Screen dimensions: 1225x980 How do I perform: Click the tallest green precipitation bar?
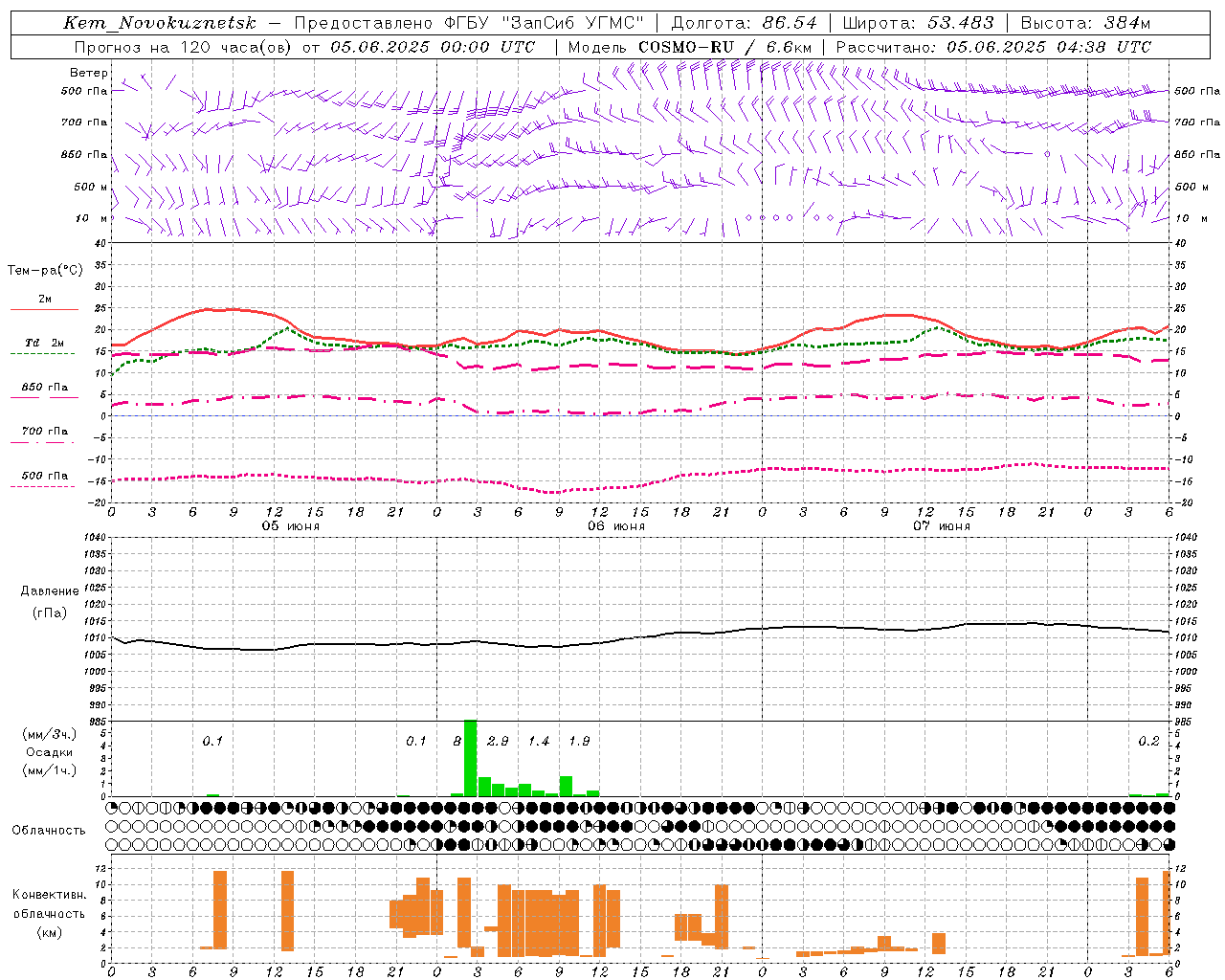[x=470, y=758]
